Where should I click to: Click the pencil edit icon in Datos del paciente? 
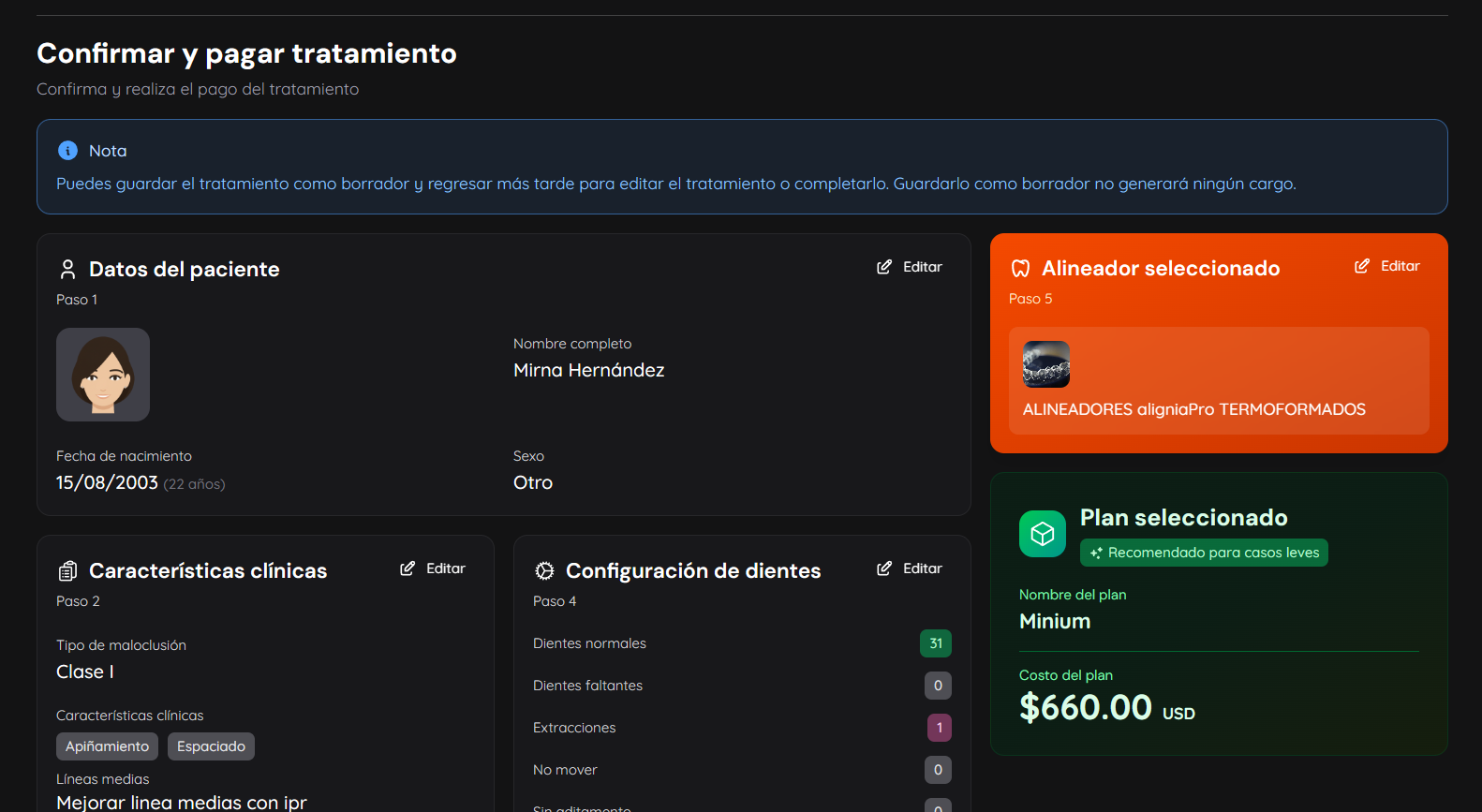click(x=884, y=267)
